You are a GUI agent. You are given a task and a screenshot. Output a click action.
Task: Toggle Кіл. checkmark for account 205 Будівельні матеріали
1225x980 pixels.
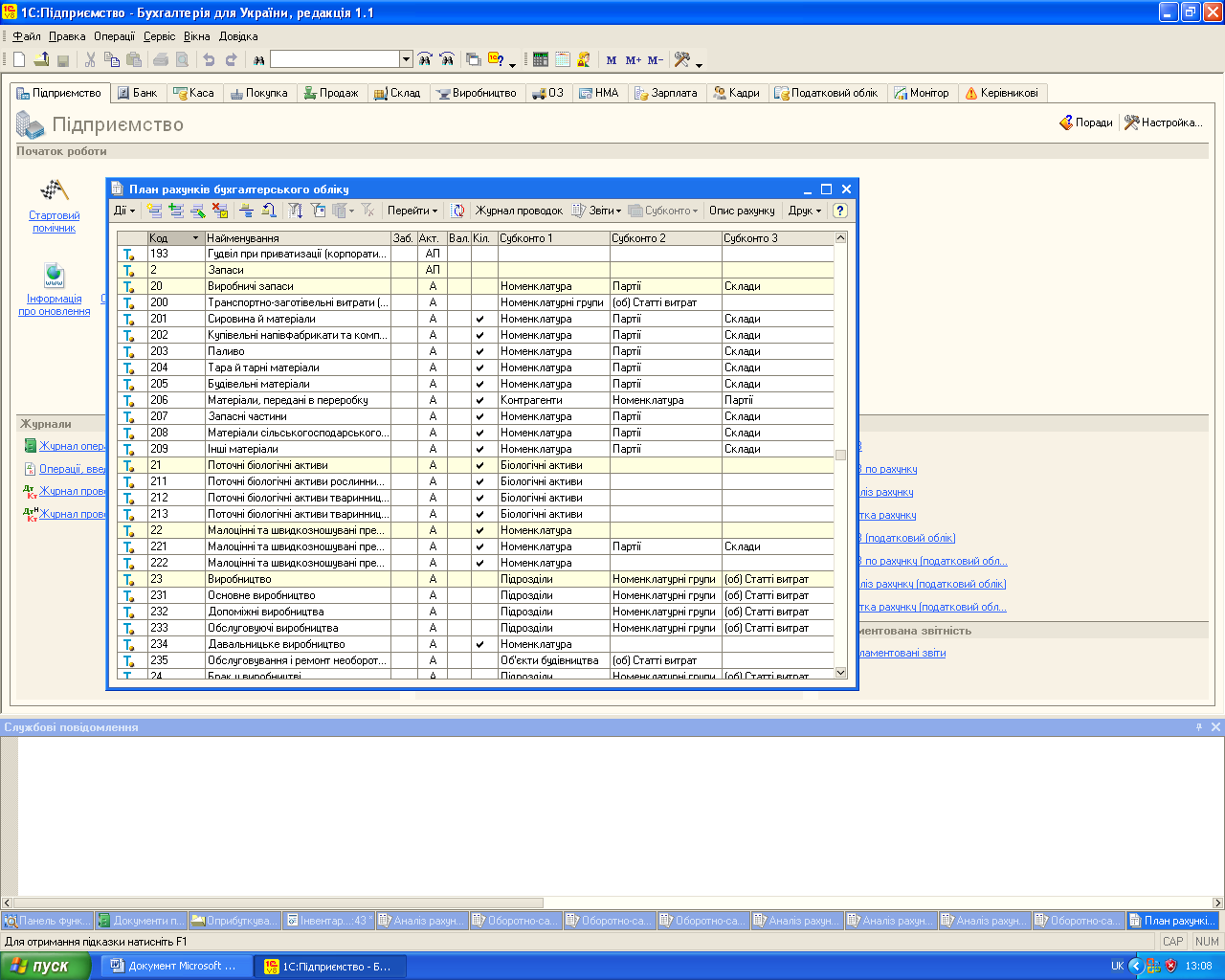[x=479, y=384]
